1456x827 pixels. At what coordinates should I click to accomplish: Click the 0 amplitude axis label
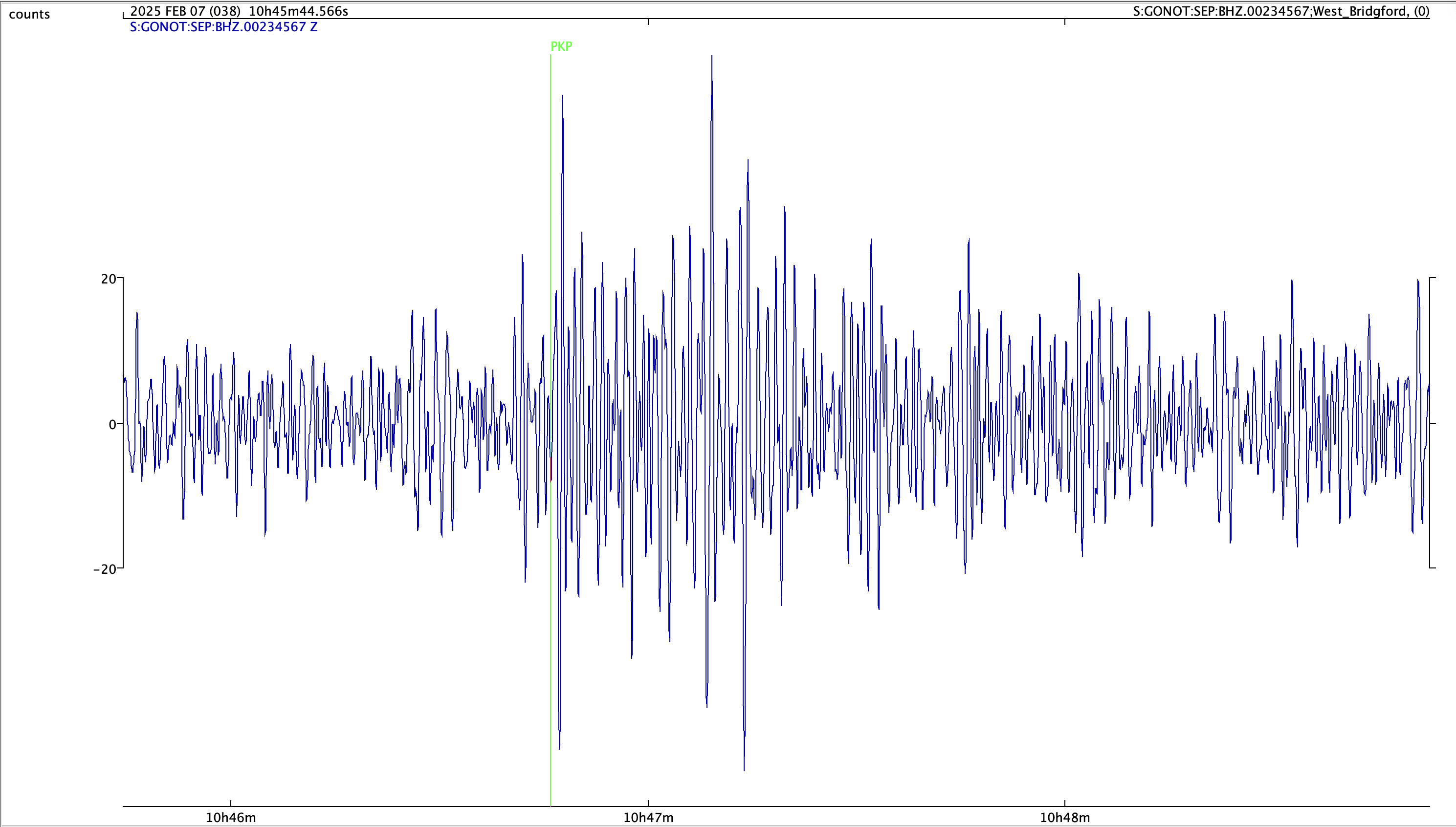point(112,424)
